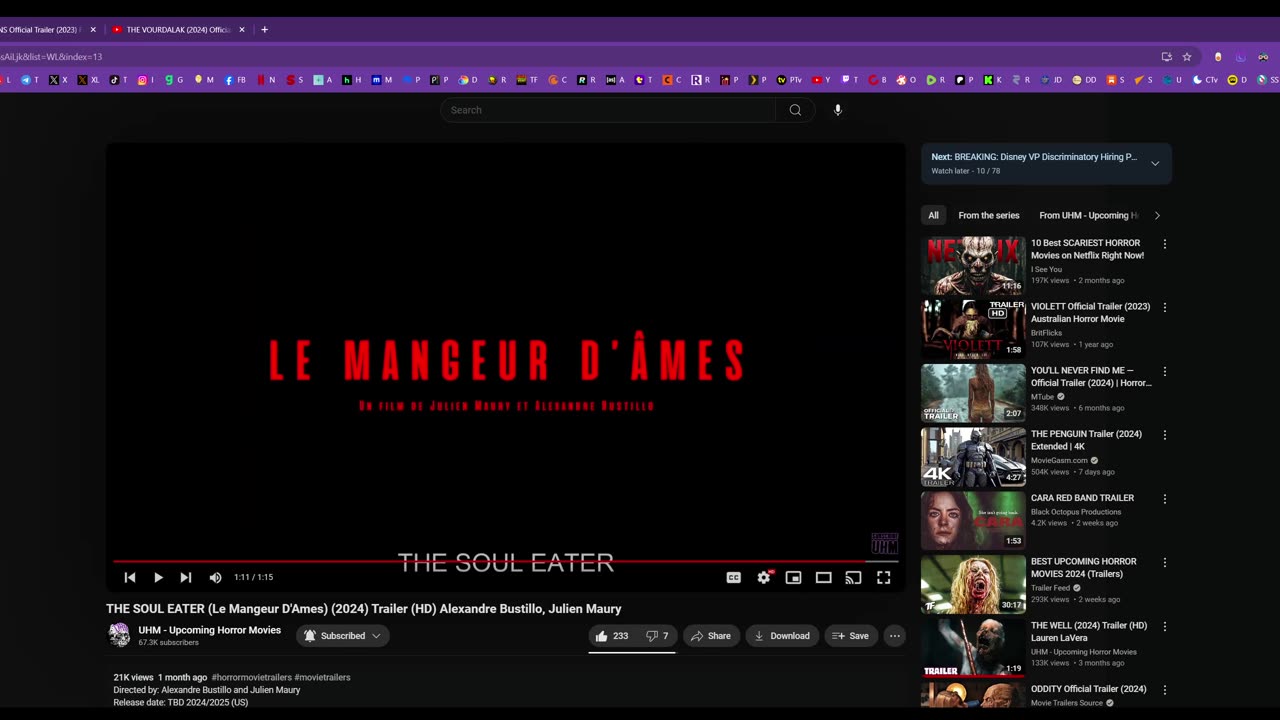Toggle closed captions on the player
The width and height of the screenshot is (1280, 720).
(734, 577)
